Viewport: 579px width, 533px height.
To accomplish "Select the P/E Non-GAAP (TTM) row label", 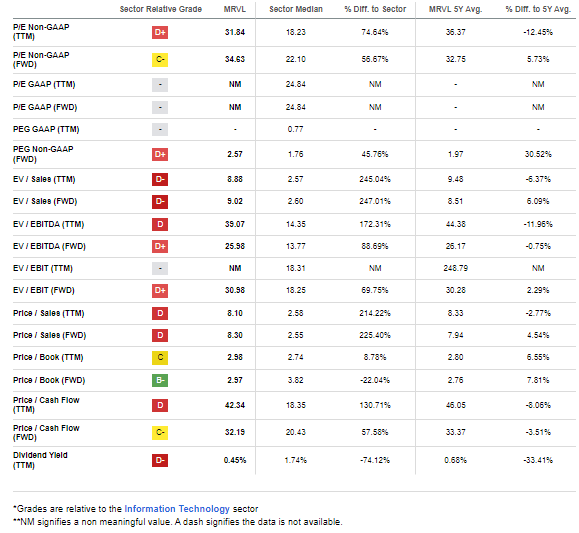I will [41, 32].
